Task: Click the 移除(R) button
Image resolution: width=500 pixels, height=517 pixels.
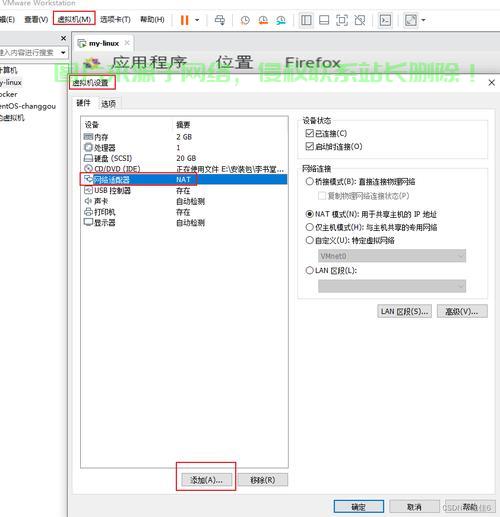Action: pyautogui.click(x=263, y=480)
